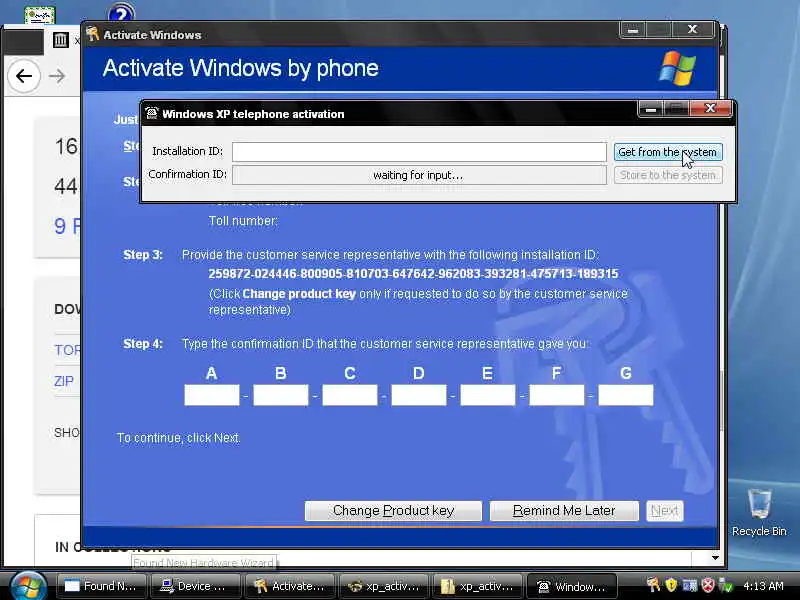Click browser back arrow button

pyautogui.click(x=23, y=76)
